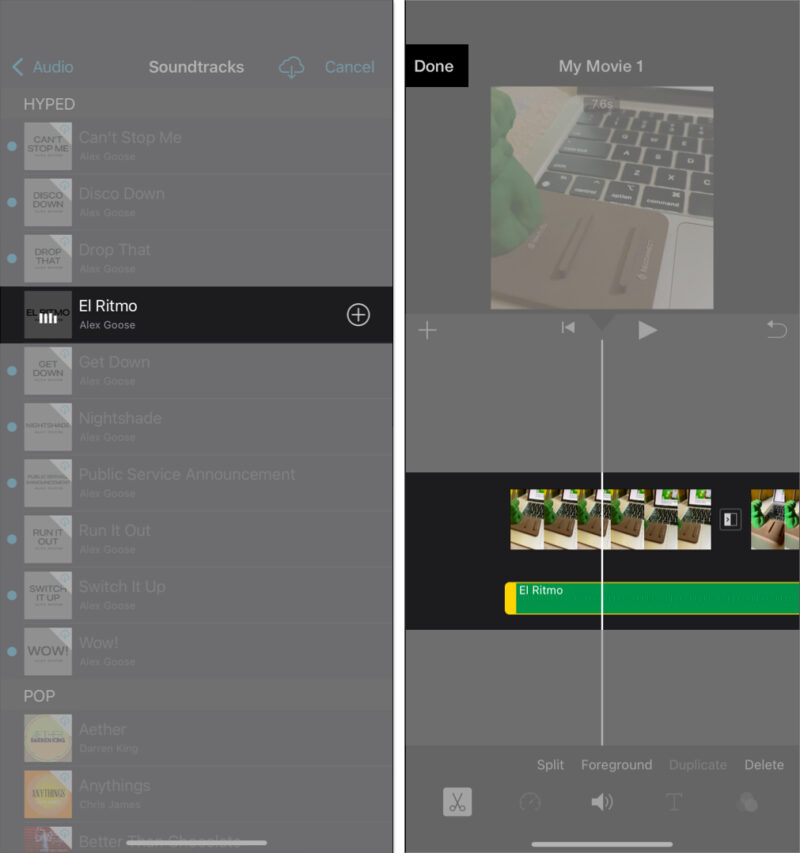Viewport: 800px width, 853px height.
Task: Open the clip Speed control icon
Action: click(530, 801)
